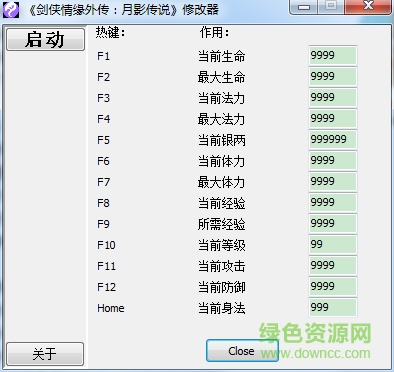Select the 当前法力 value field
Image resolution: width=394 pixels, height=372 pixels.
[x=333, y=97]
